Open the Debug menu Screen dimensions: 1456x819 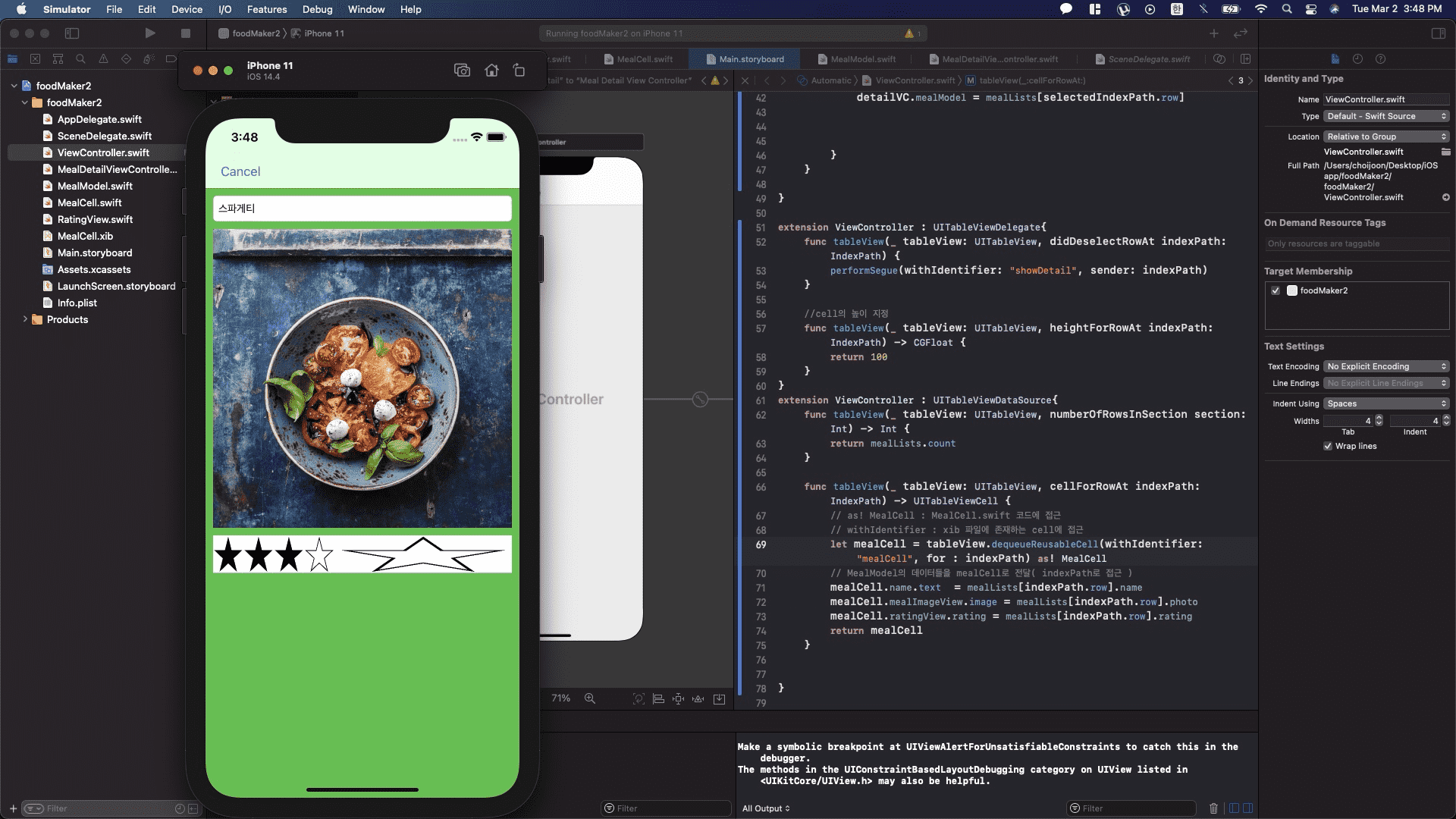[317, 9]
